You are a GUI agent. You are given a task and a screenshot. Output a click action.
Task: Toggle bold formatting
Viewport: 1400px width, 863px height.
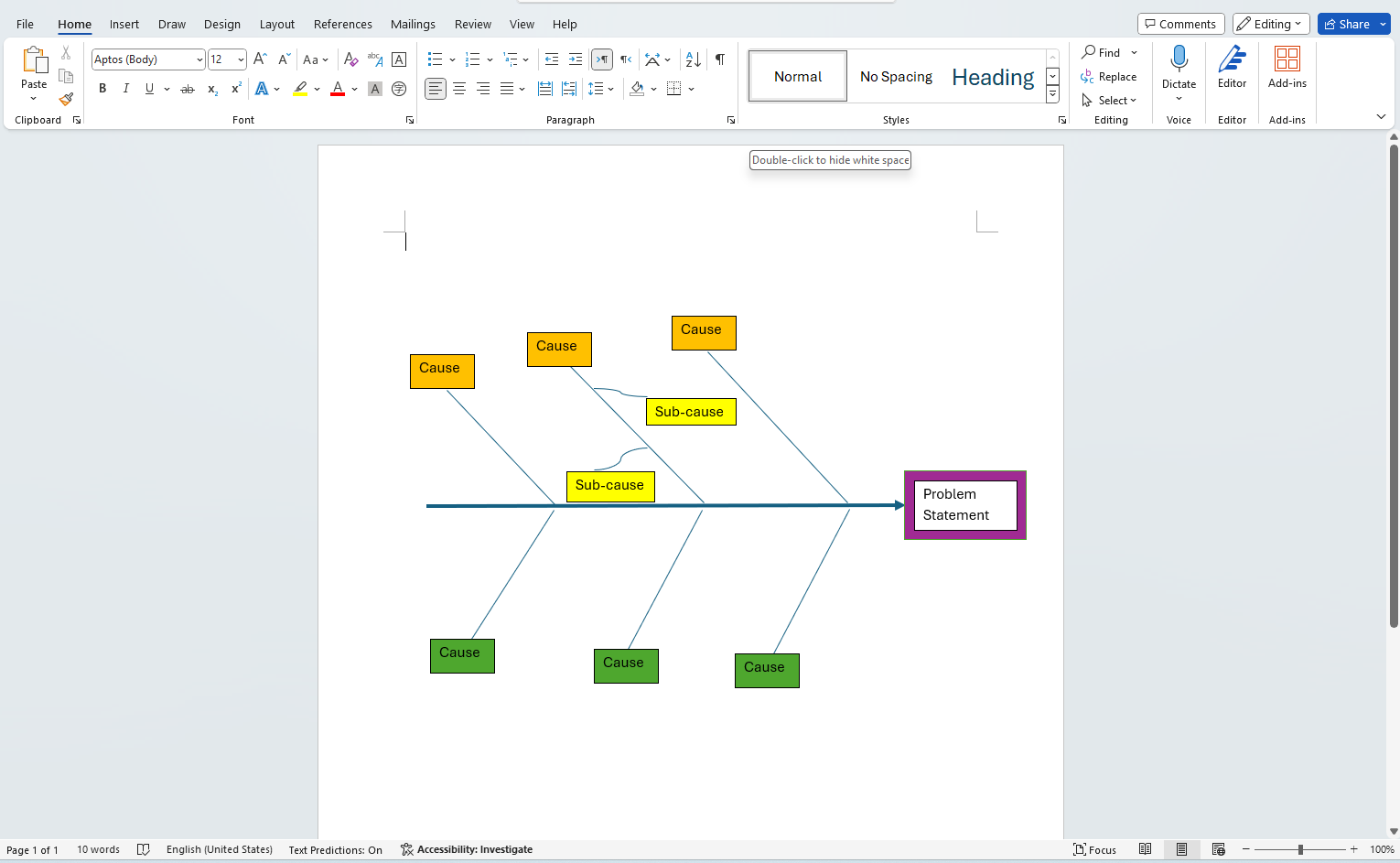(x=102, y=88)
